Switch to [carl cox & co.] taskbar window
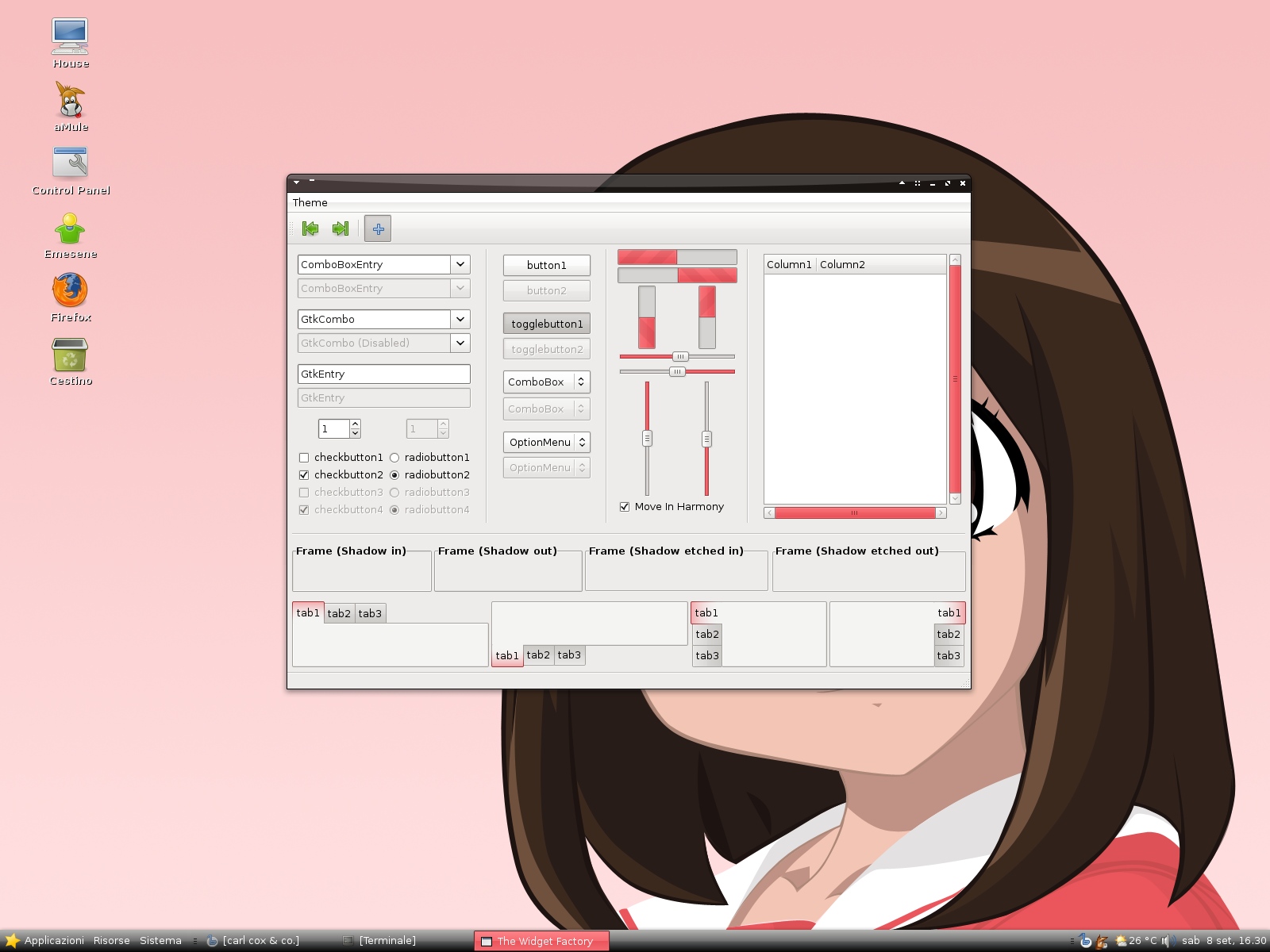 254,941
